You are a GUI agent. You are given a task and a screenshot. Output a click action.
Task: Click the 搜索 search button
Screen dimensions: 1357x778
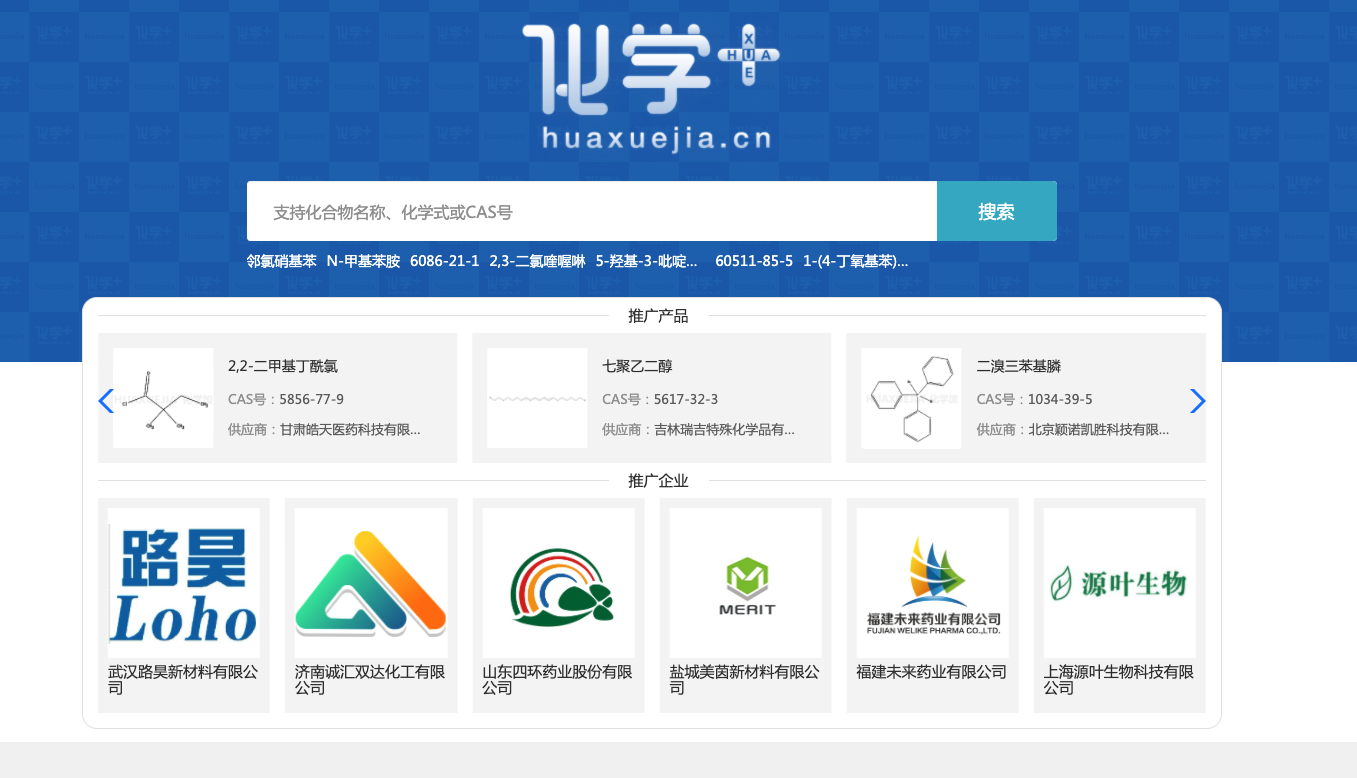click(x=997, y=211)
